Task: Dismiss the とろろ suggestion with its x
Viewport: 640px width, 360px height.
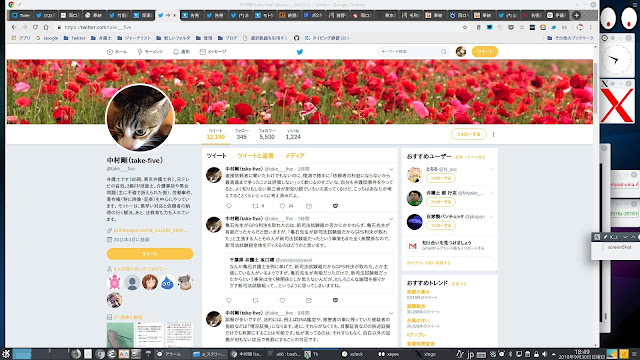Action: (491, 169)
